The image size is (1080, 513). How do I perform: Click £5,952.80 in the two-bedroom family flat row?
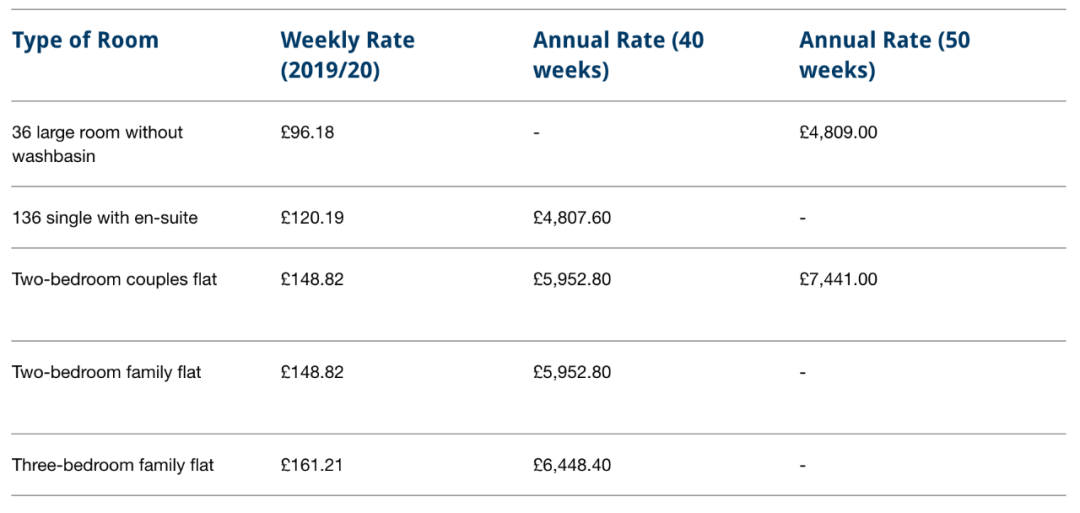572,373
